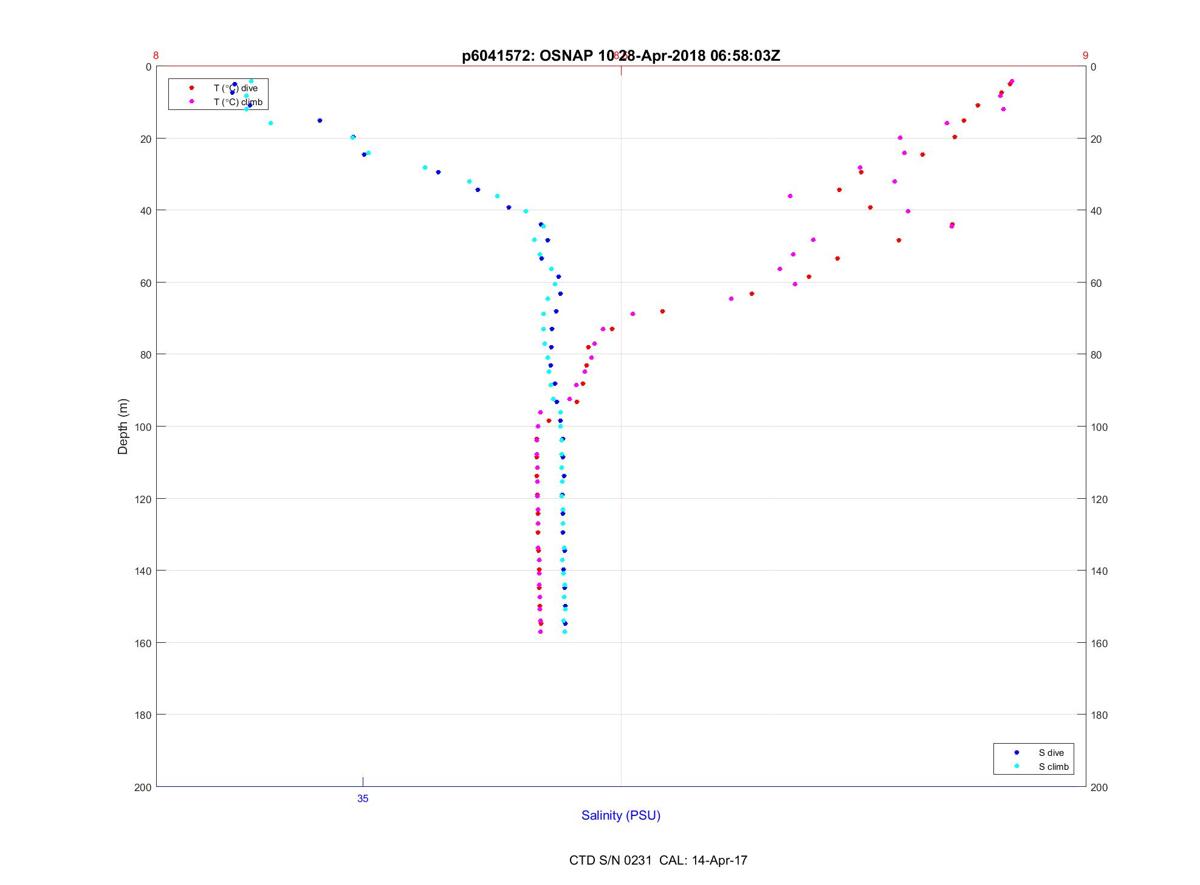The image size is (1200, 885).
Task: Click the red '8' temperature axis label
Action: tap(156, 56)
